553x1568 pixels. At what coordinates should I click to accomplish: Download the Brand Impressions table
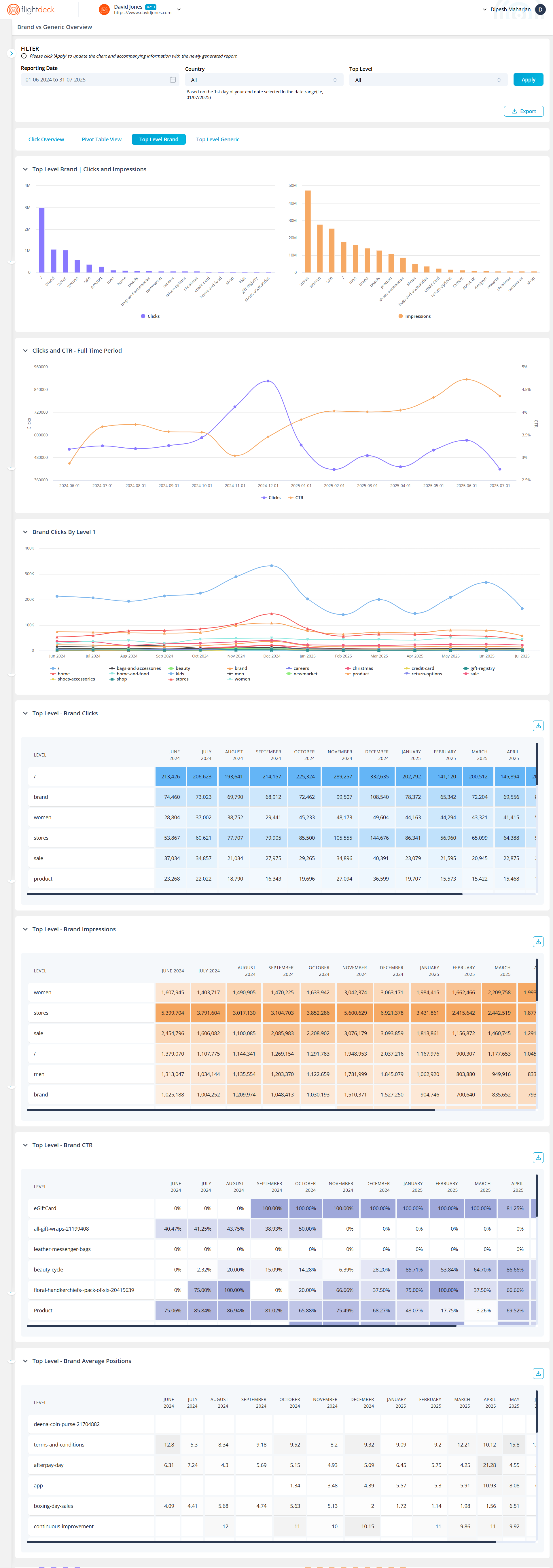538,942
